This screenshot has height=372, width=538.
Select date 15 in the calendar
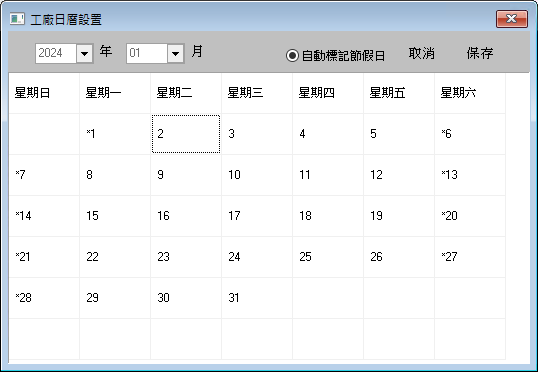click(x=115, y=216)
